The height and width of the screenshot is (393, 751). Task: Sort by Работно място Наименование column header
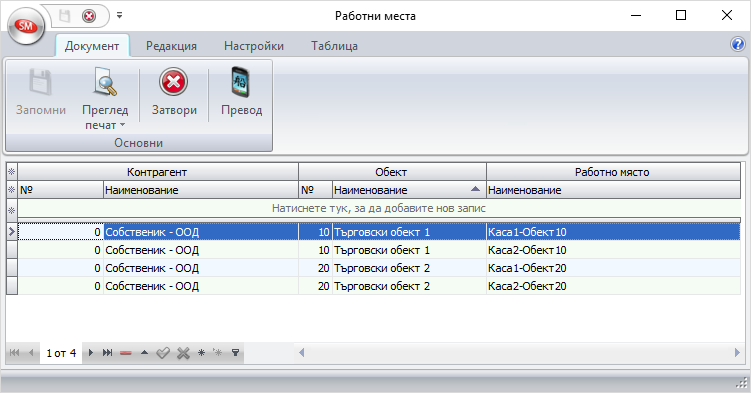pos(613,190)
